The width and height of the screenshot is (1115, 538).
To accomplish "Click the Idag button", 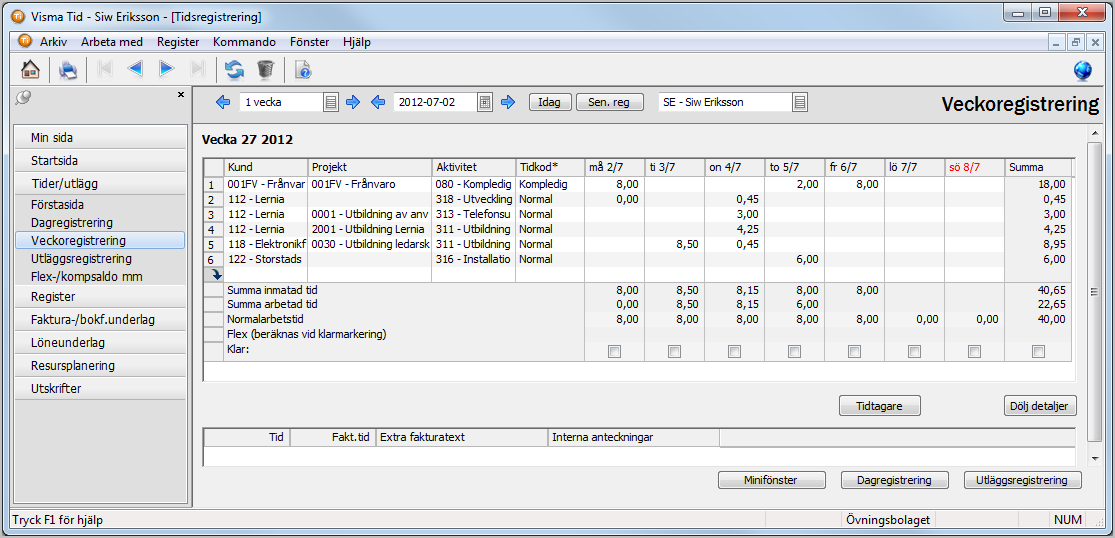I will click(550, 102).
